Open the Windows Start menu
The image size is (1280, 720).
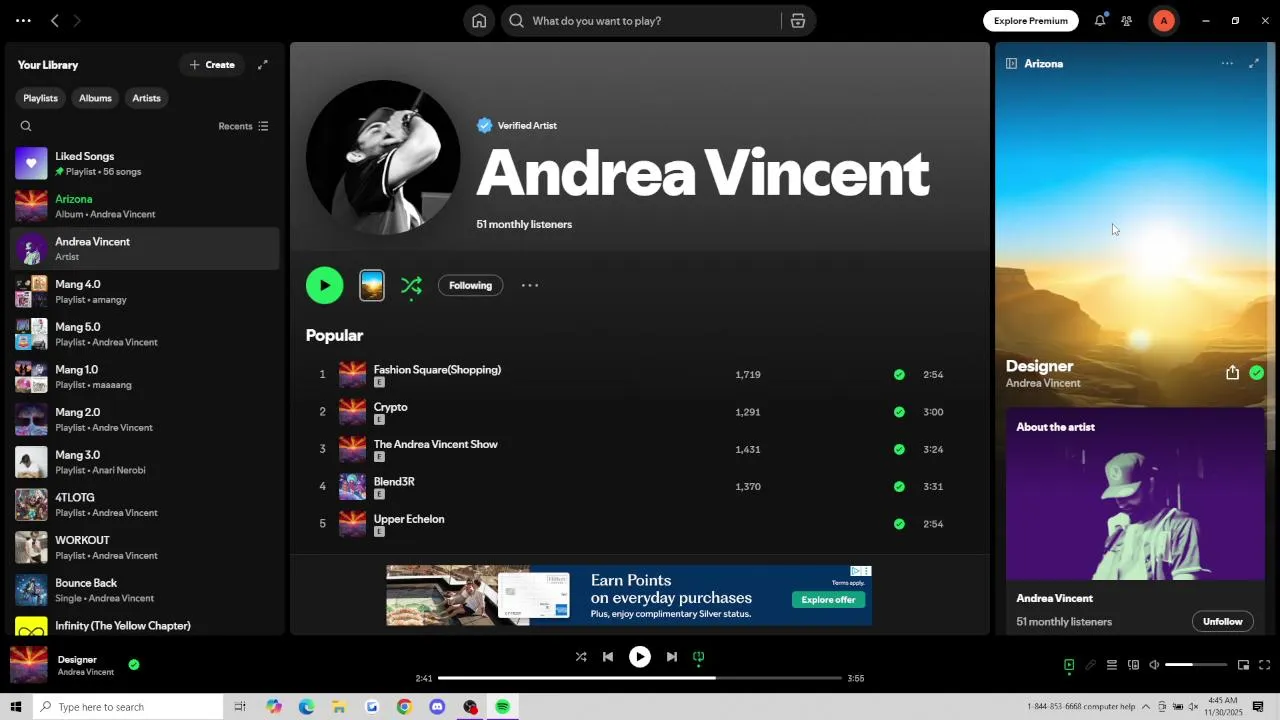16,707
